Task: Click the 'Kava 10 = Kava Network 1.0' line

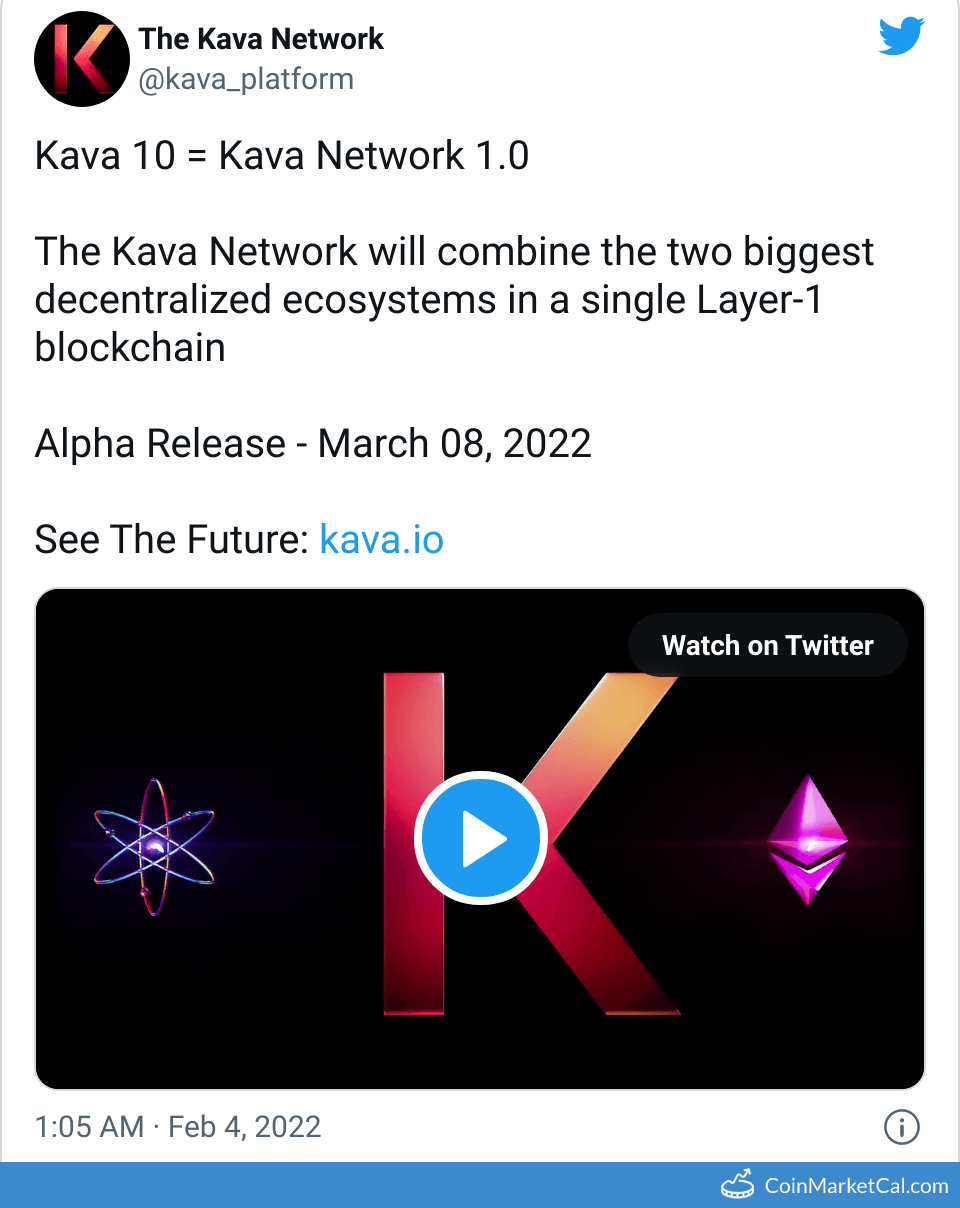Action: [x=282, y=156]
